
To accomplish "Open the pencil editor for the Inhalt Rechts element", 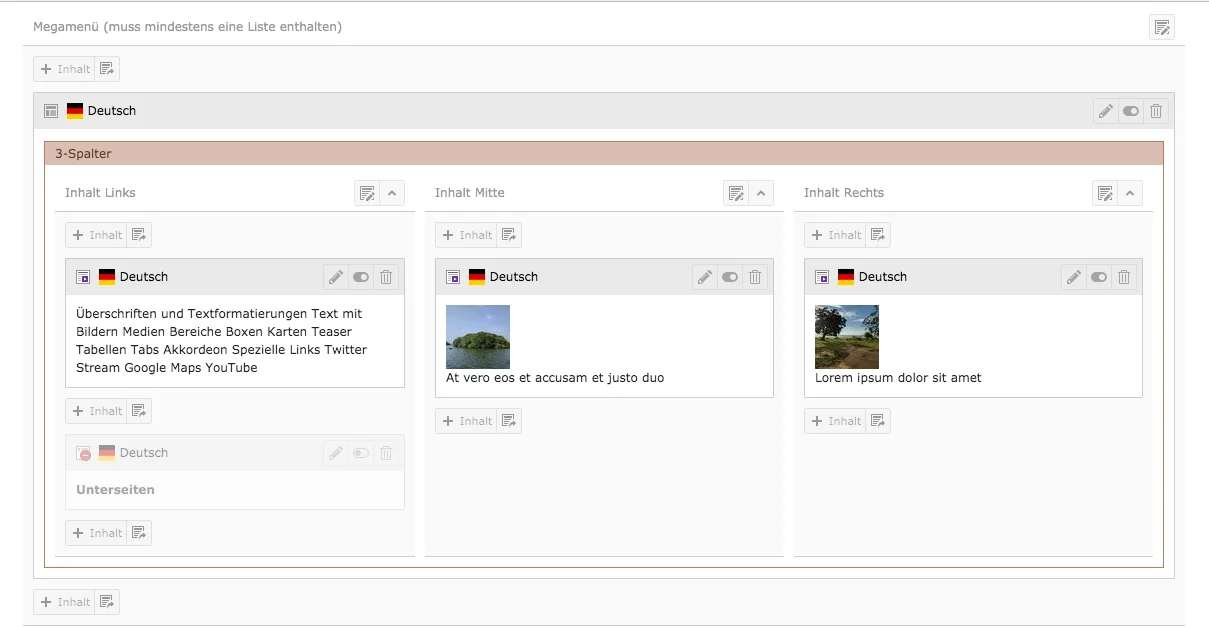I will pyautogui.click(x=1073, y=277).
